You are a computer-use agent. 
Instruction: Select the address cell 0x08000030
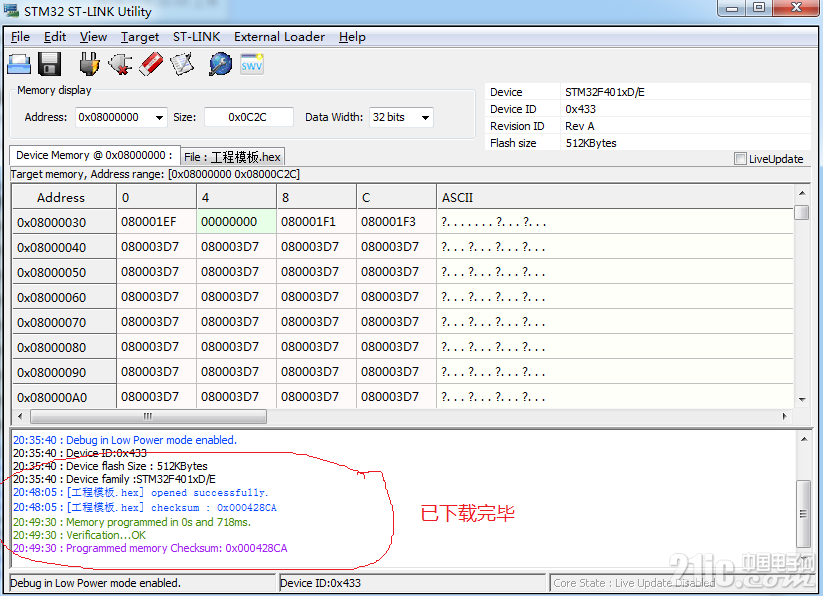64,222
